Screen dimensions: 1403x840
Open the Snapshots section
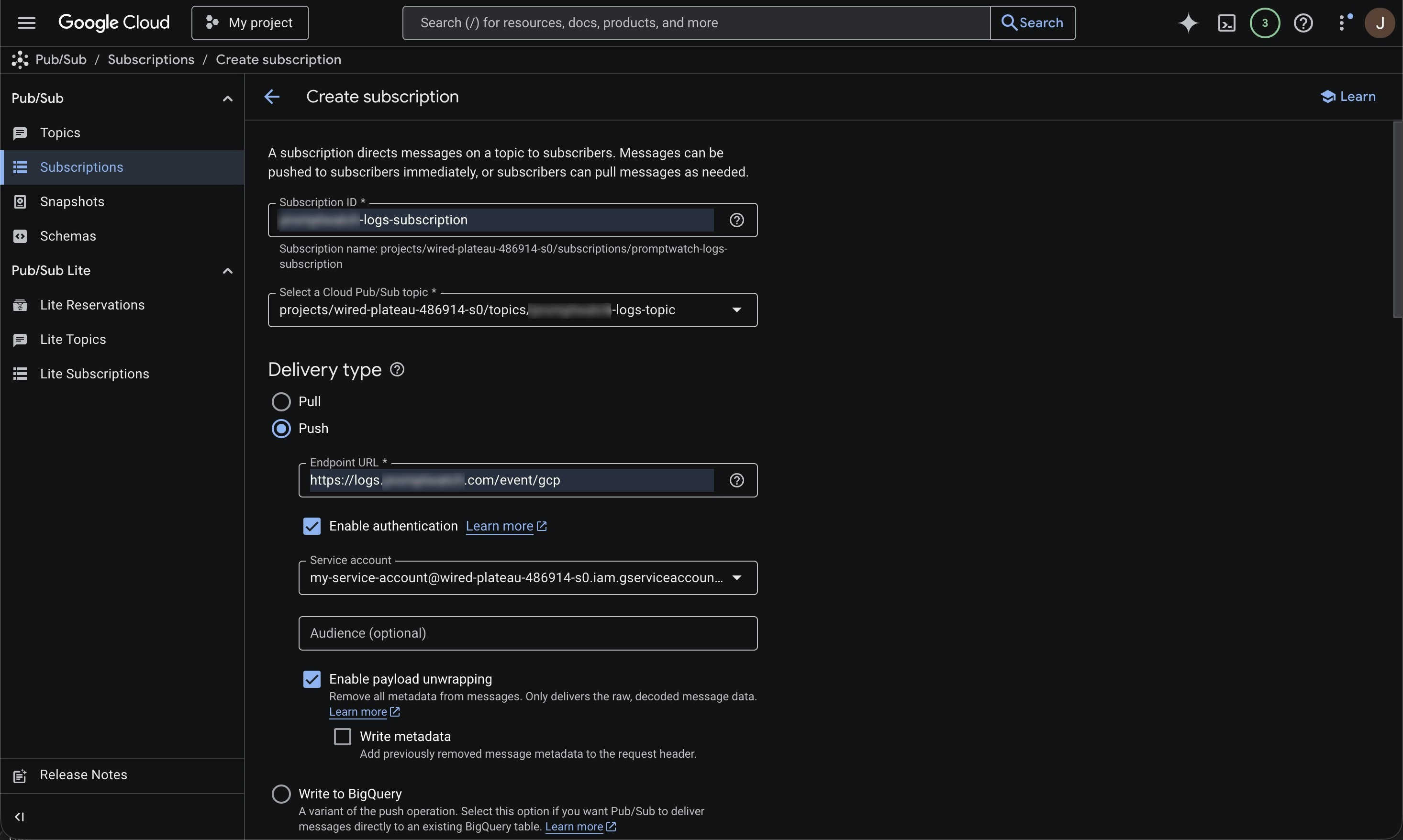coord(72,201)
